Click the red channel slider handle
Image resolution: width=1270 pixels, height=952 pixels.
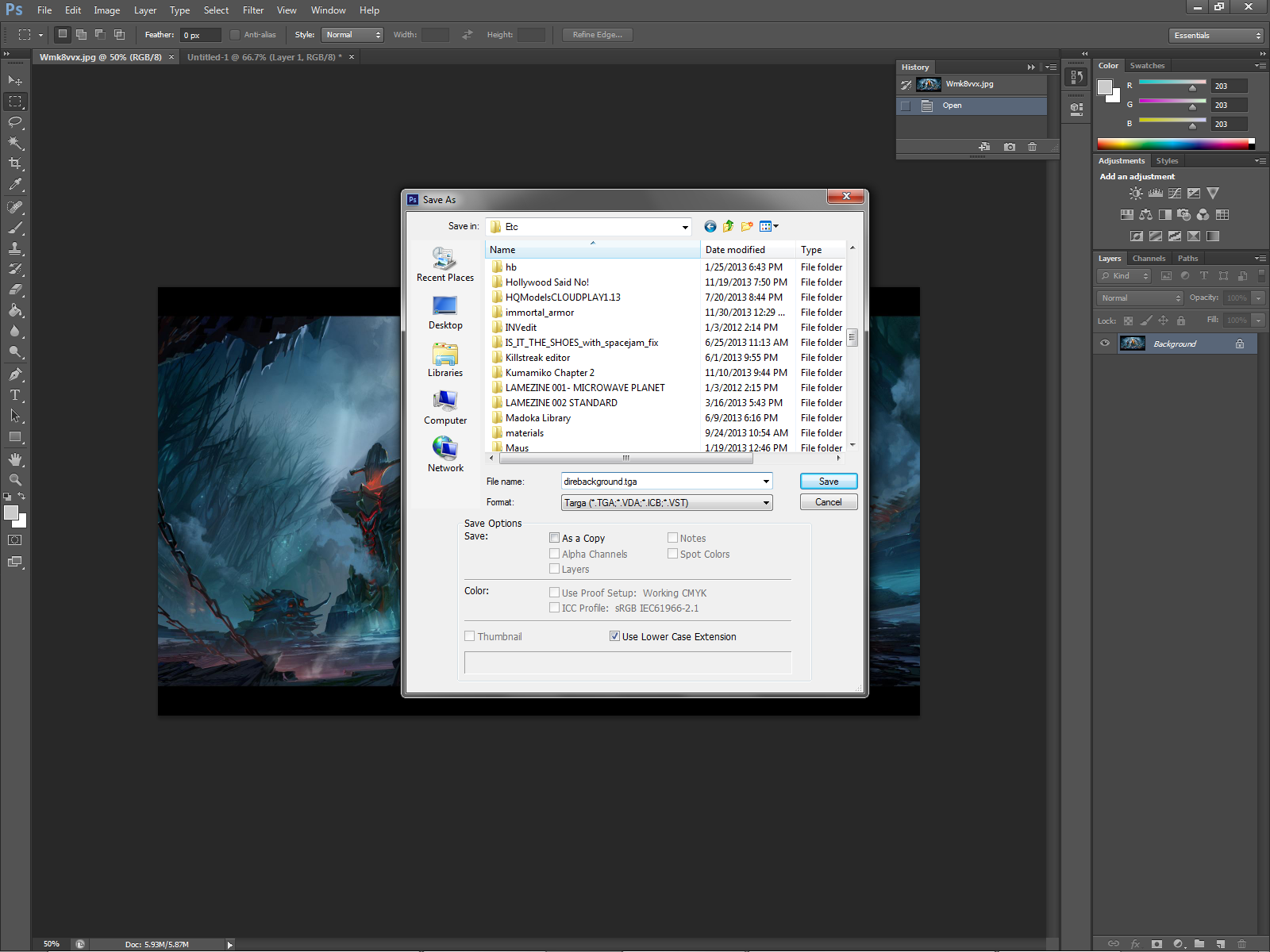[1192, 88]
